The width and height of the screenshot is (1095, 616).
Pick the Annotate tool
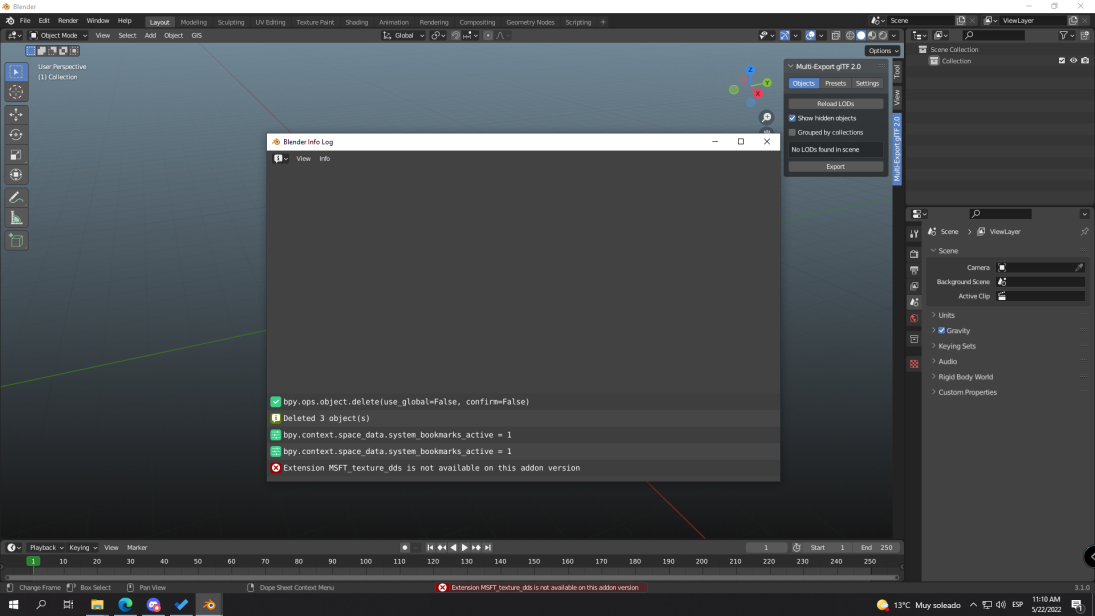point(16,197)
